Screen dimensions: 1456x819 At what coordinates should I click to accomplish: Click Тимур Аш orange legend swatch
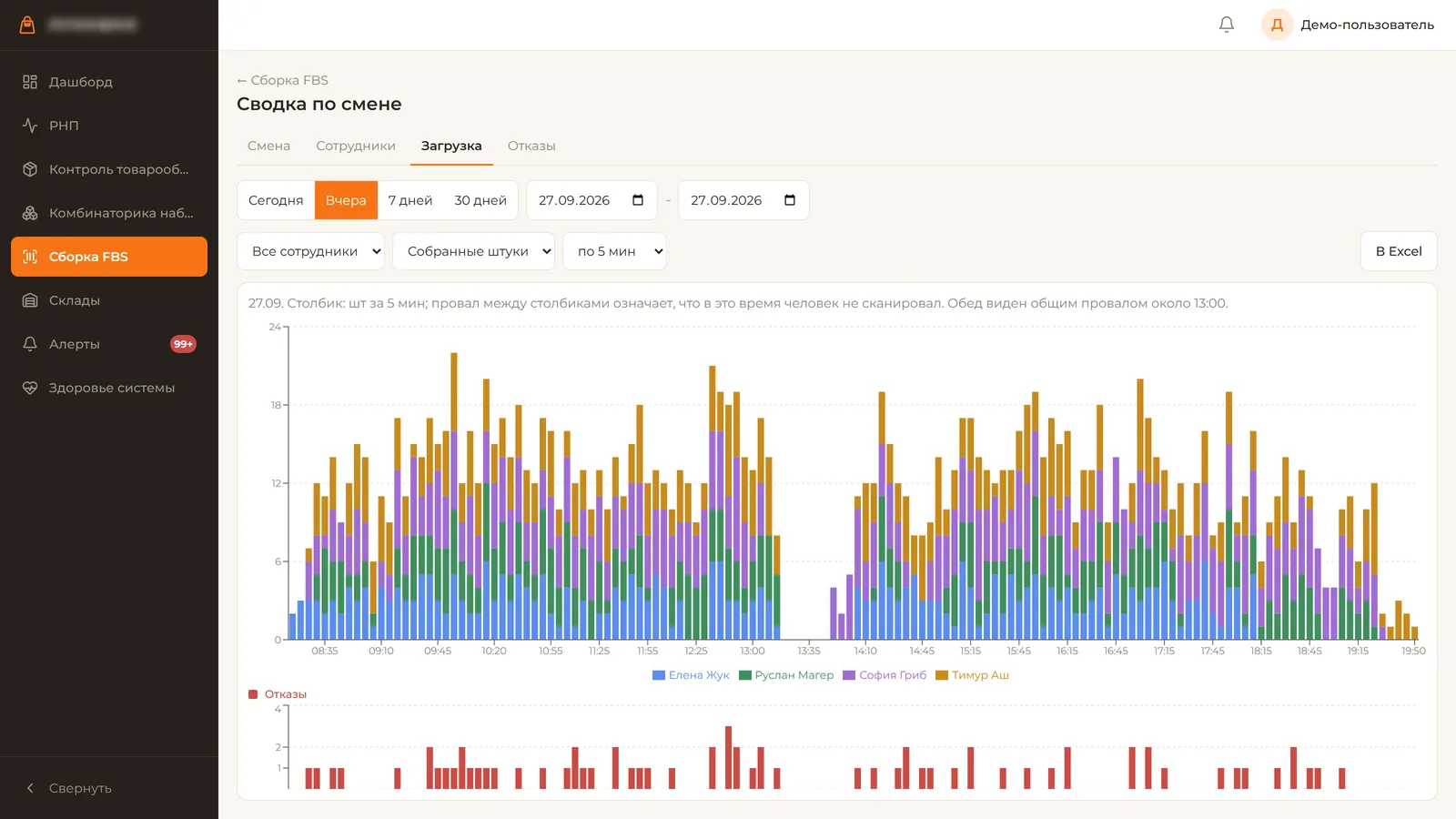[942, 675]
